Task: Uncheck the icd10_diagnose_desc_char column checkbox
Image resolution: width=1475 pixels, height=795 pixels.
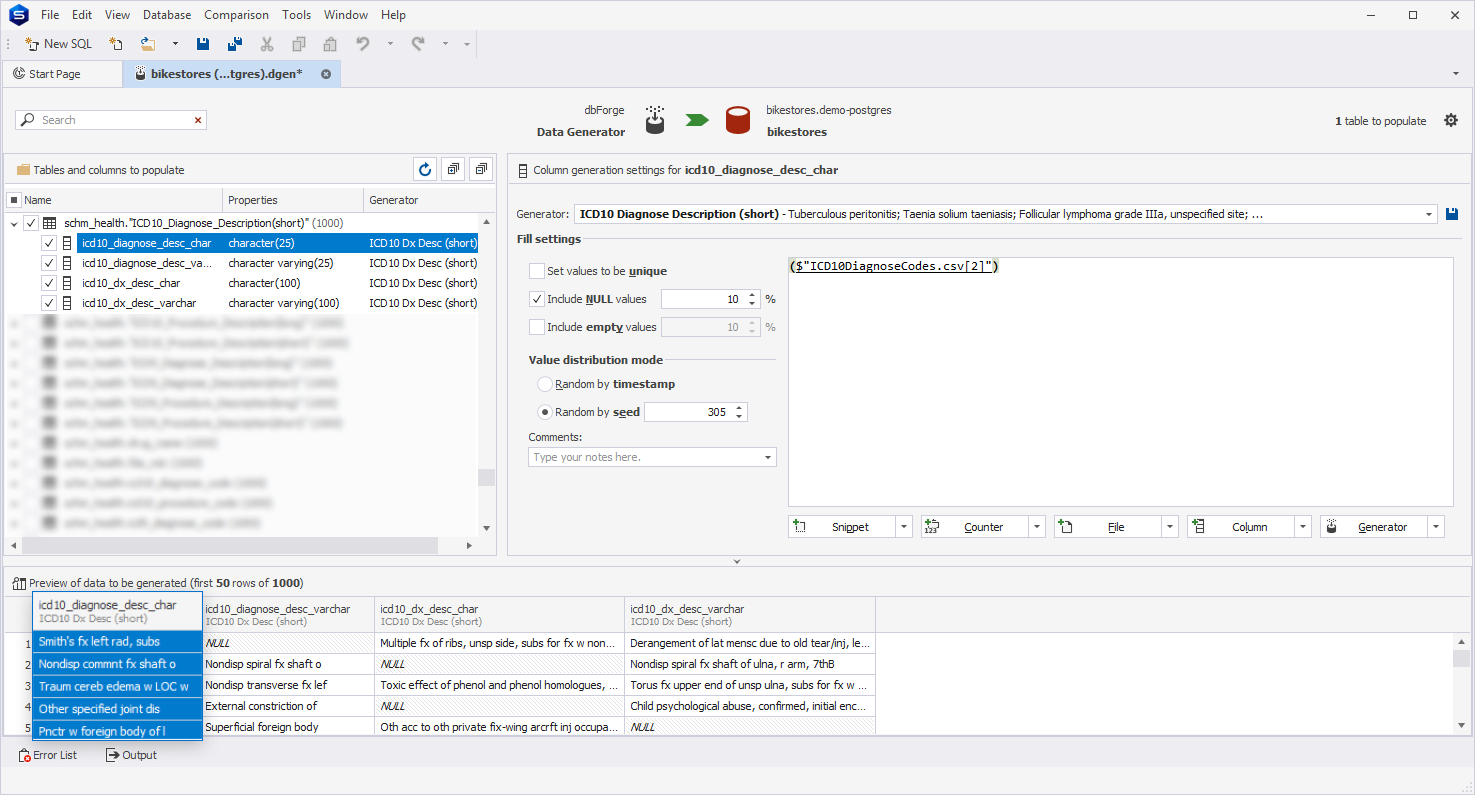Action: [x=49, y=243]
